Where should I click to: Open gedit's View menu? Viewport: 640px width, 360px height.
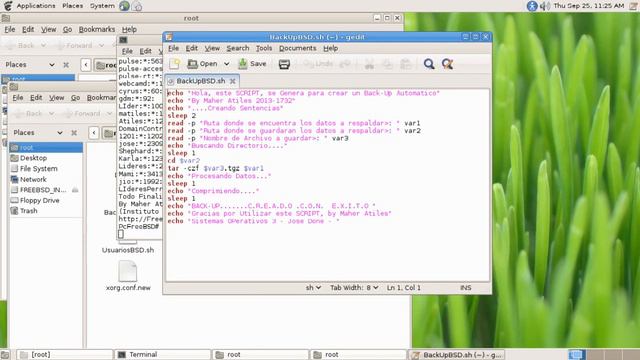coord(212,48)
